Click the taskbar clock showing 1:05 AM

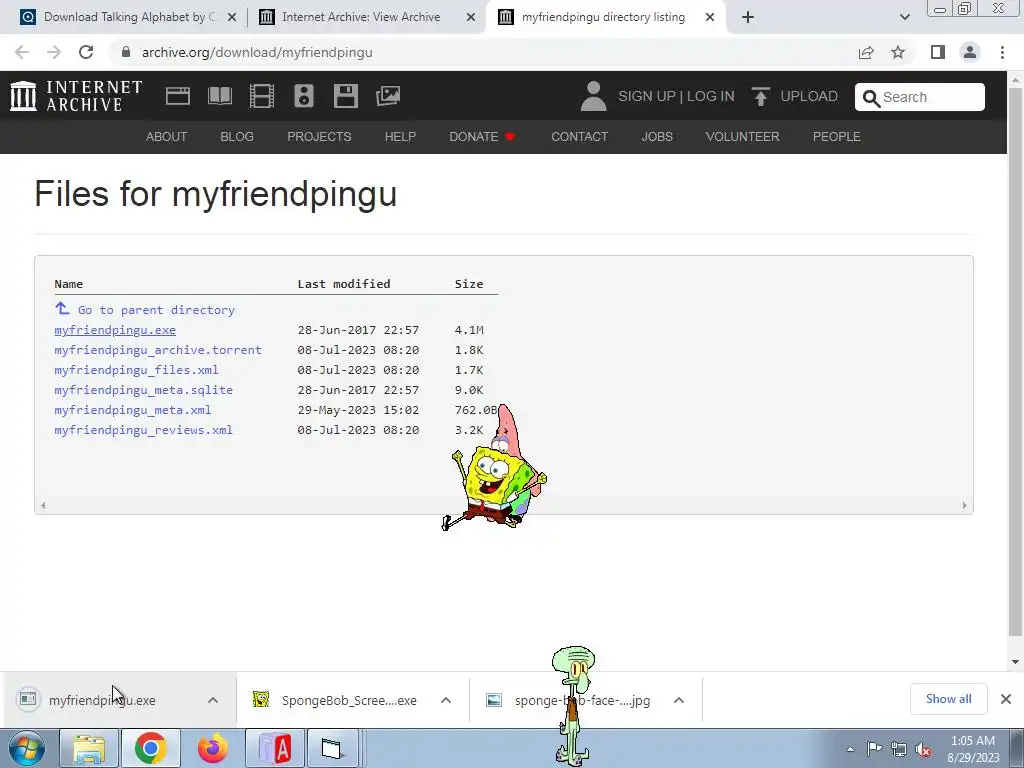click(x=973, y=749)
